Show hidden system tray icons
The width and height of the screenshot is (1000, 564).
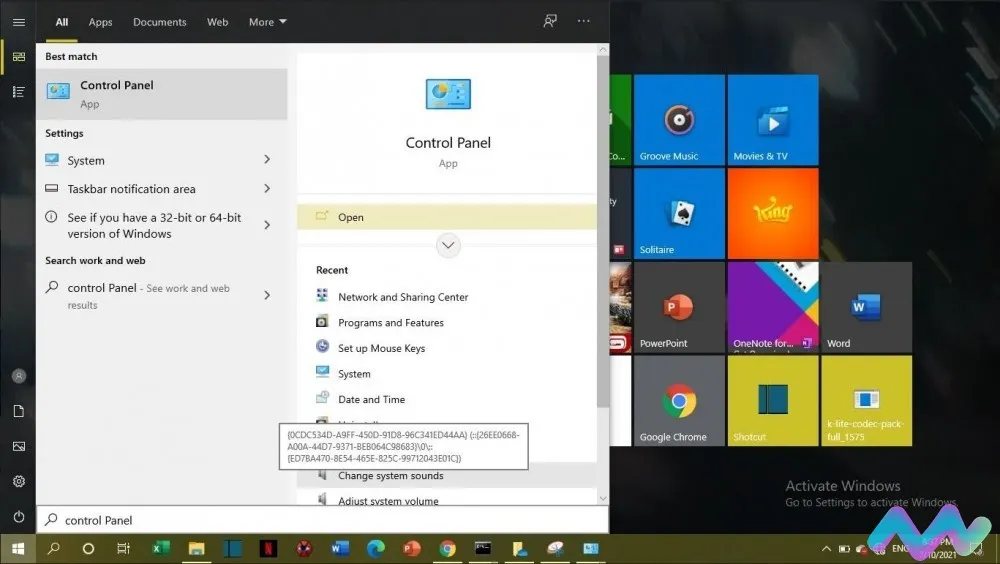pos(827,549)
